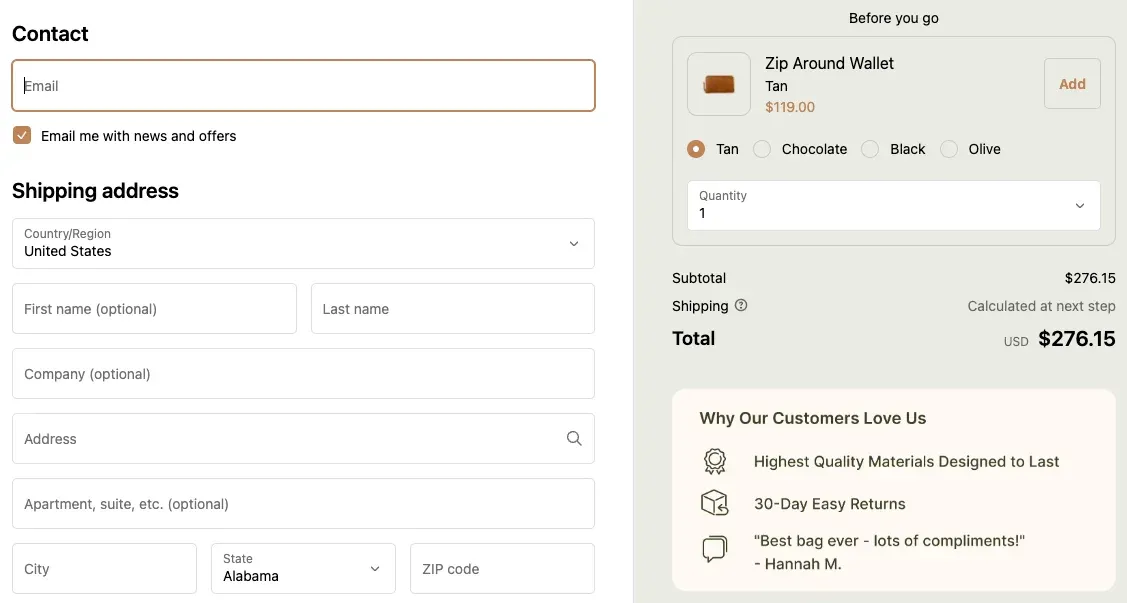The width and height of the screenshot is (1127, 603).
Task: Click the Company field
Action: [x=303, y=374]
